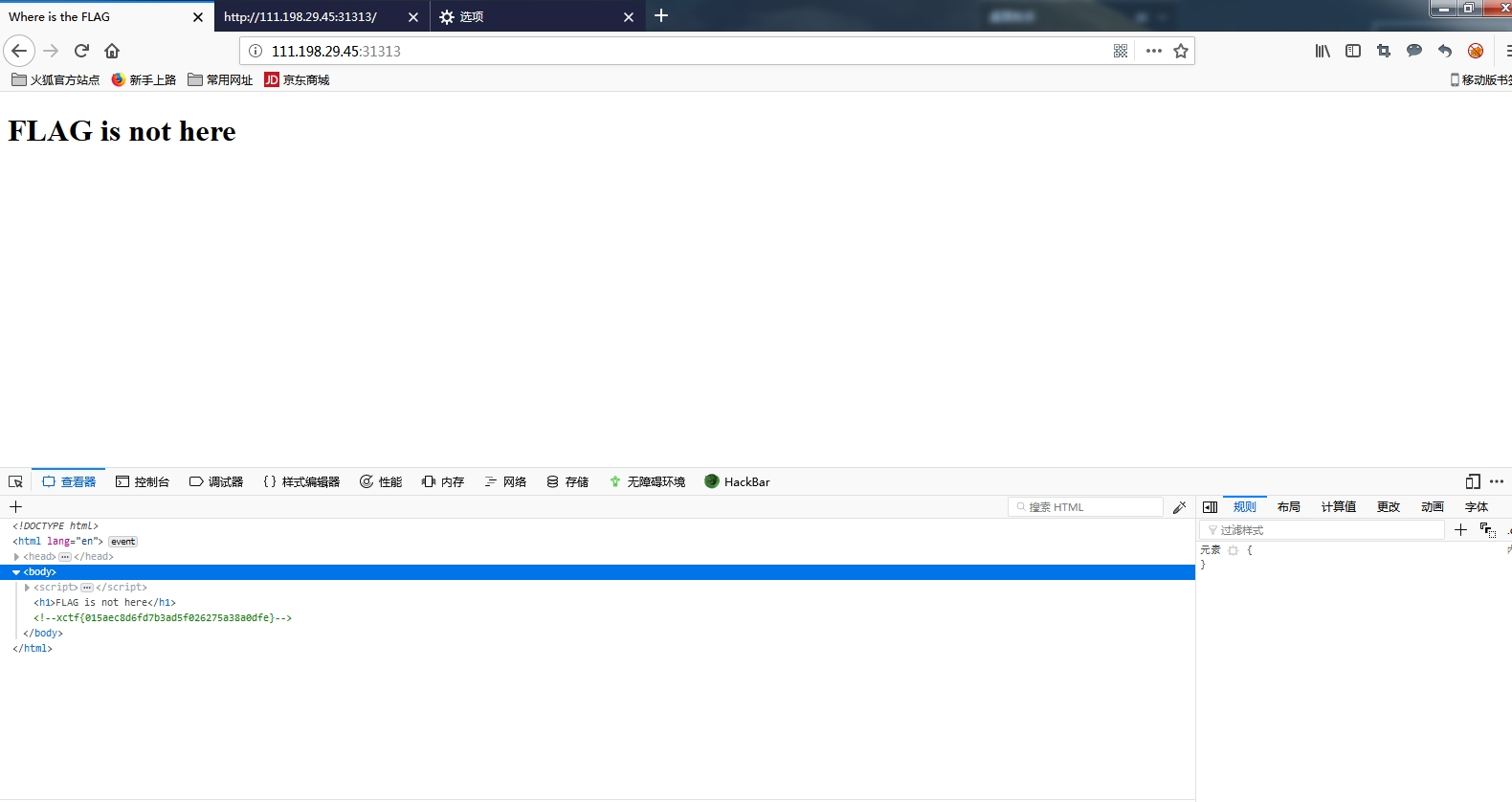1512x802 pixels.
Task: Bookmark this page with the star icon
Action: (x=1181, y=51)
